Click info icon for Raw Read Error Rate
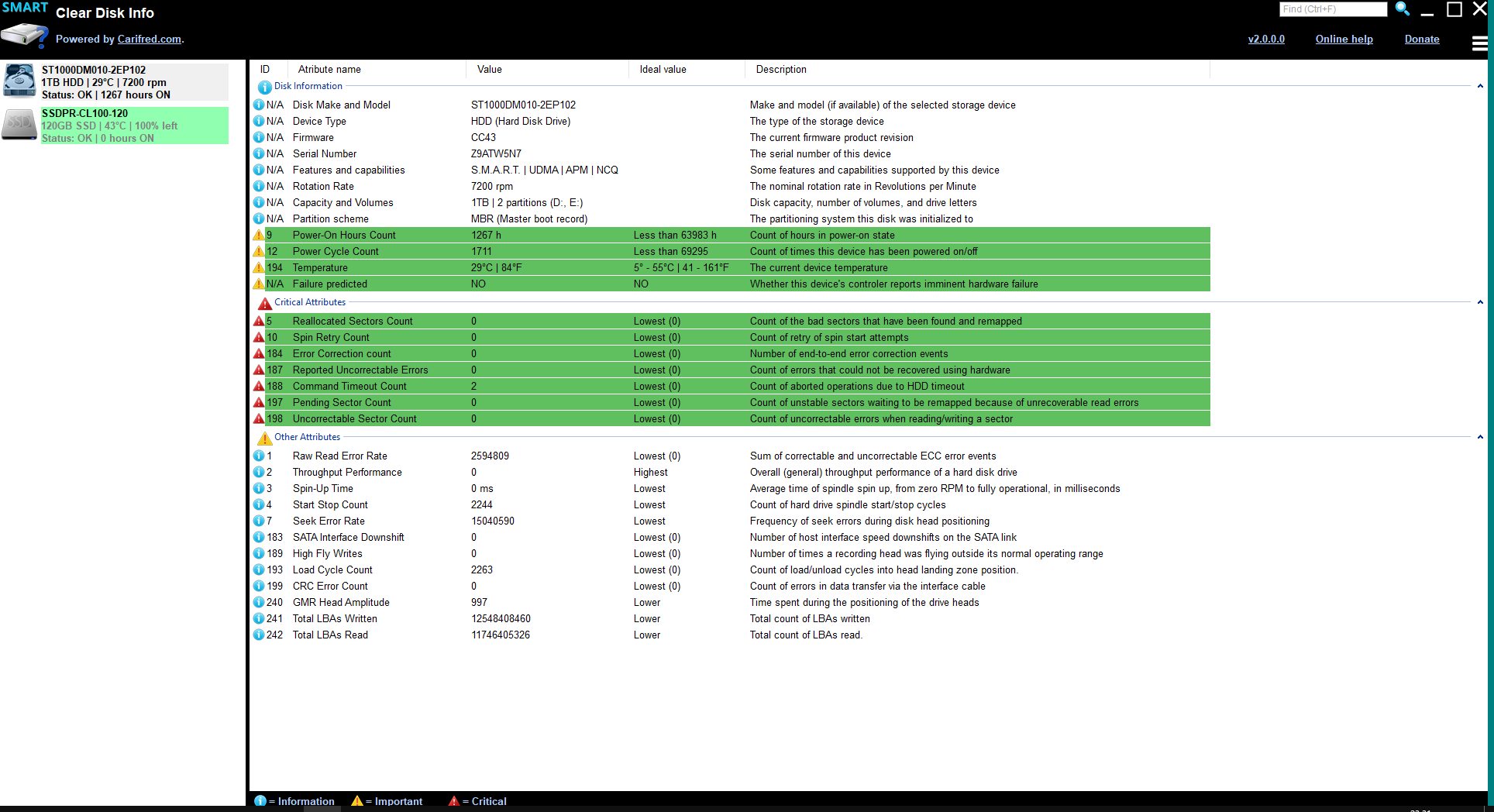Viewport: 1494px width, 812px height. coord(259,456)
